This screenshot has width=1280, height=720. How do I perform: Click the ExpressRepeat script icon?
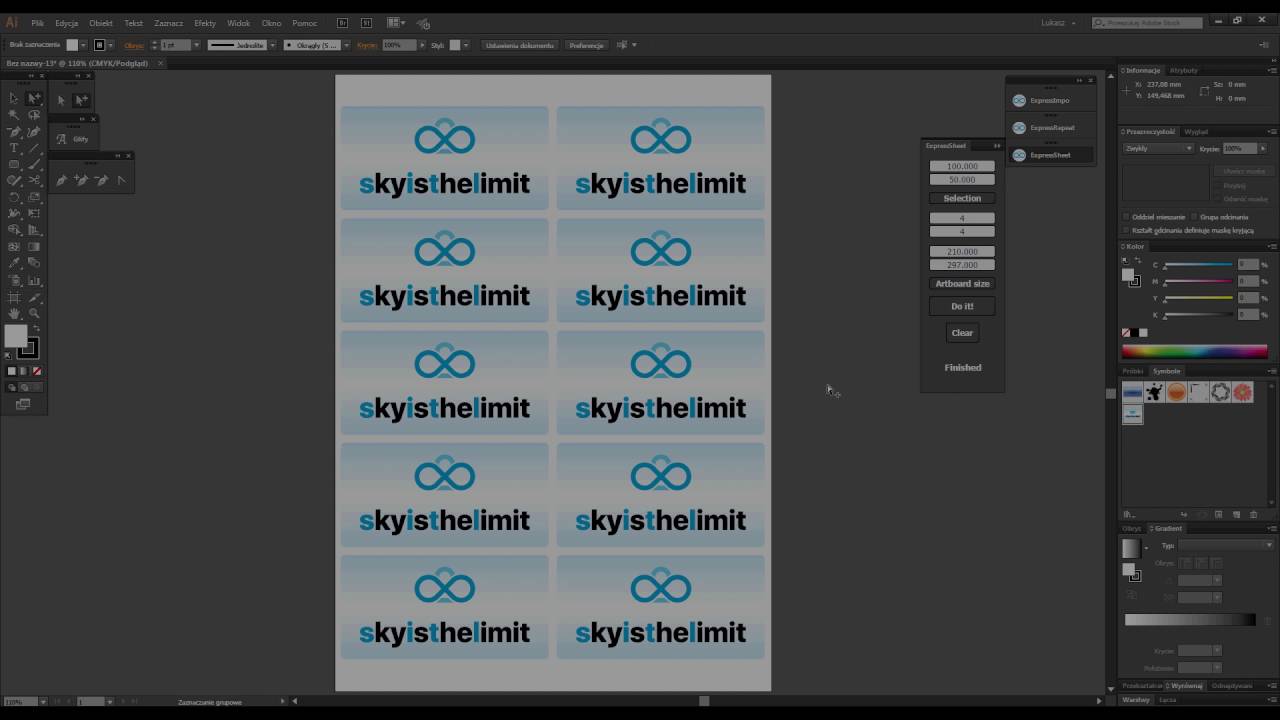click(x=1019, y=127)
